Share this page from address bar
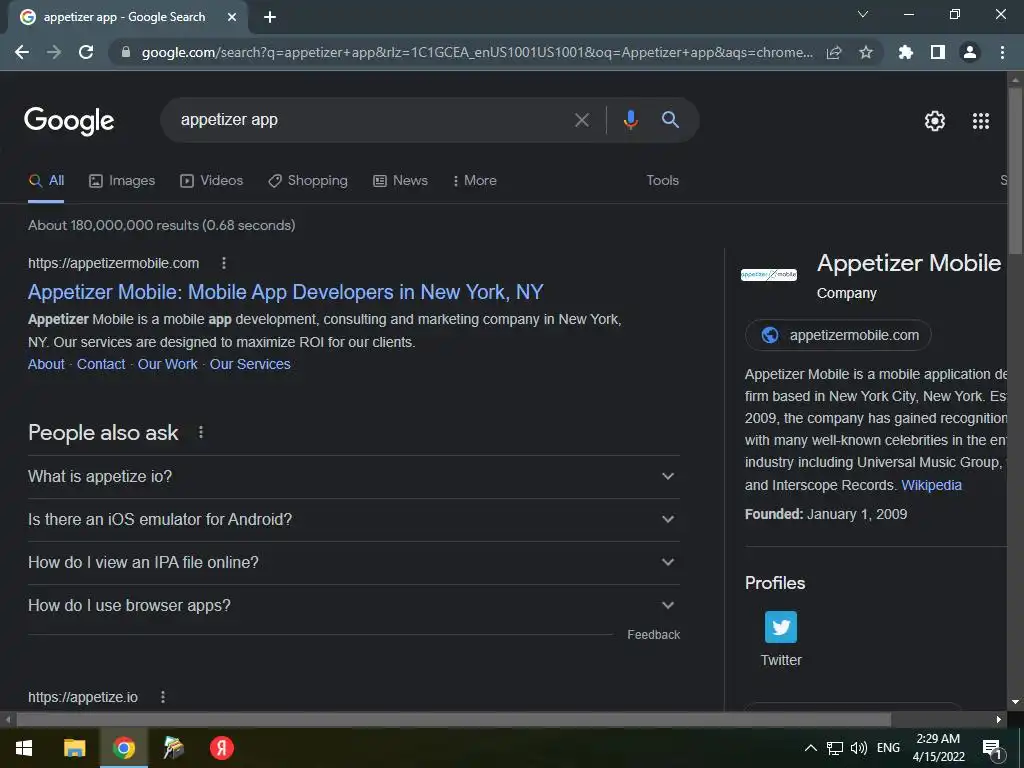1024x768 pixels. click(834, 52)
